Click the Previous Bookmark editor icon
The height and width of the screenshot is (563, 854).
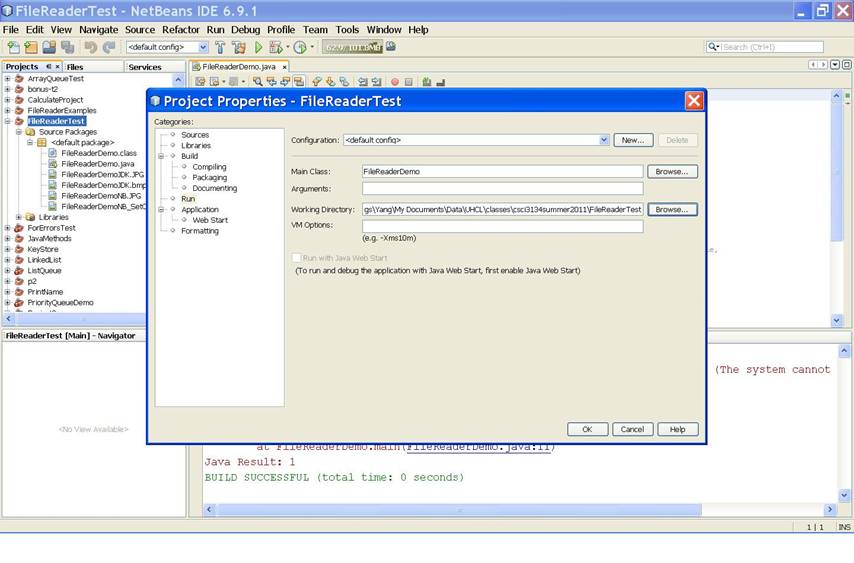tap(316, 82)
